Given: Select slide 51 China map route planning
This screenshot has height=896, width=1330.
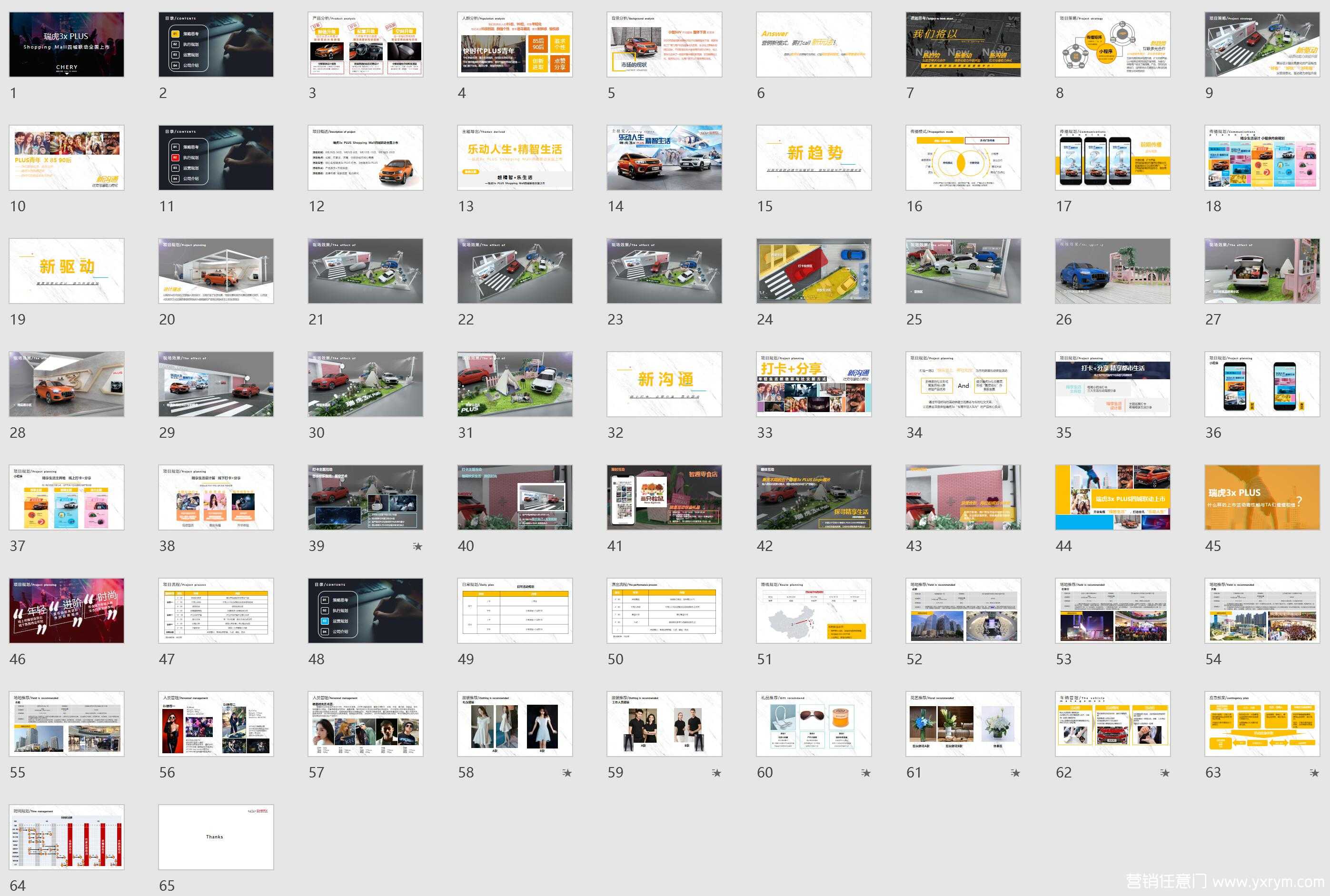Looking at the screenshot, I should pos(814,610).
